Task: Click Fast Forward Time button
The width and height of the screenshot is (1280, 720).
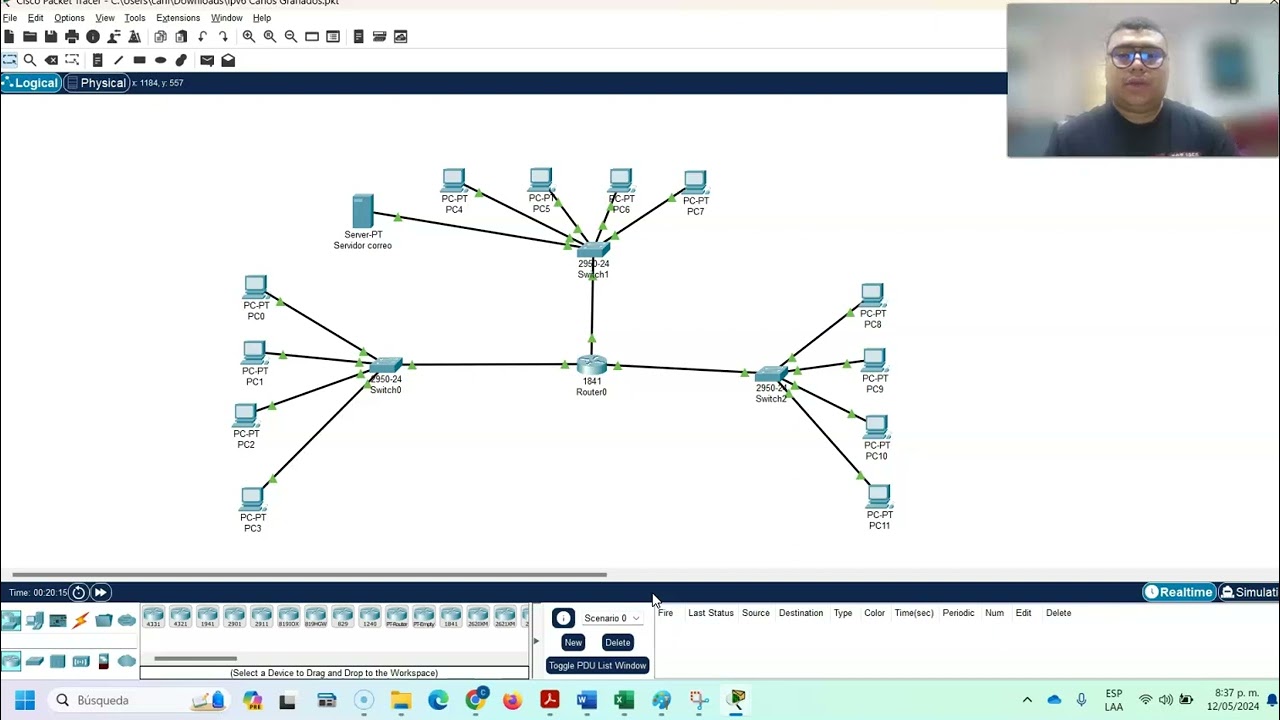Action: coord(100,593)
